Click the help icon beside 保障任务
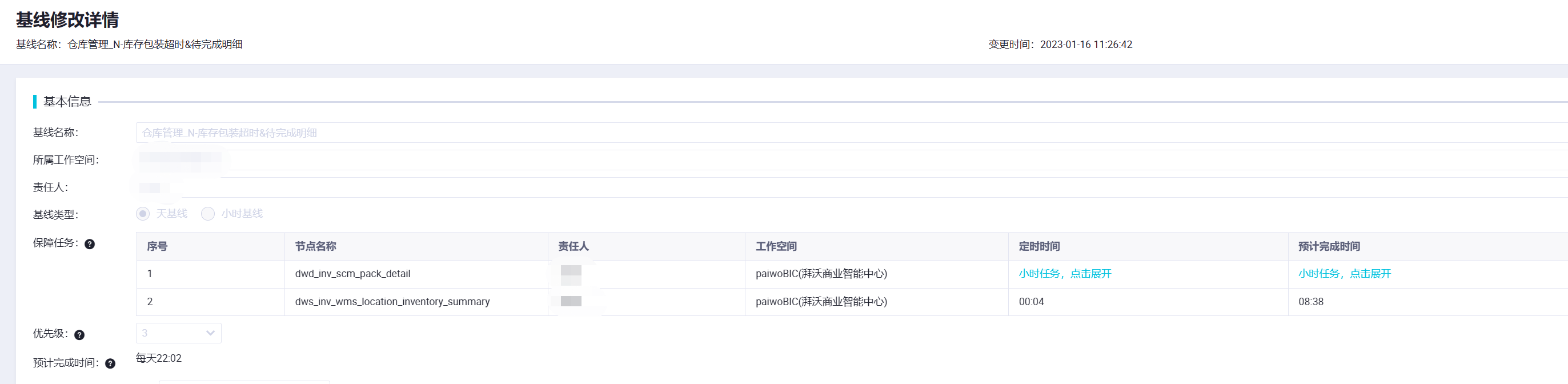The image size is (1568, 384). click(90, 244)
